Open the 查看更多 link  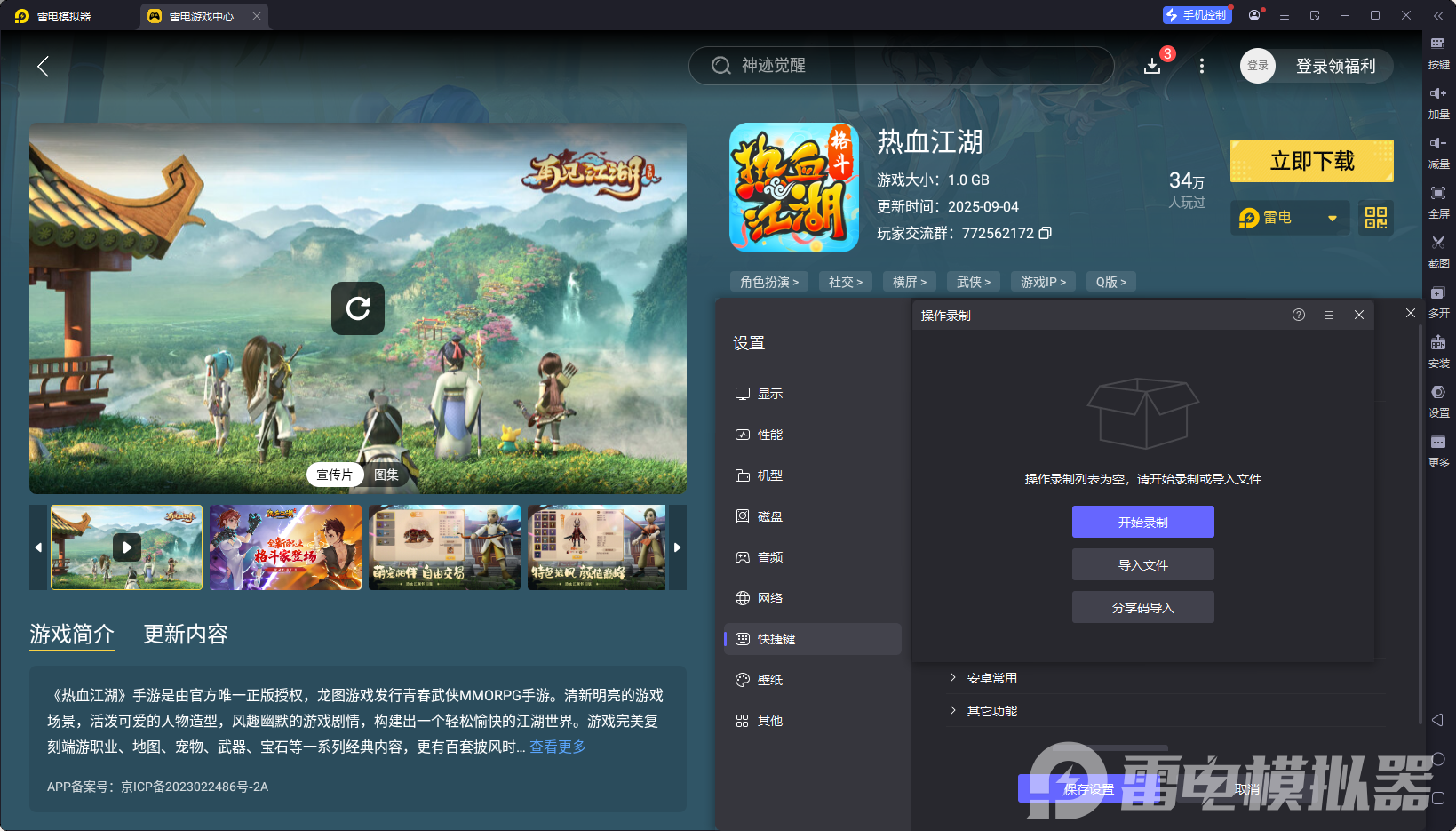tap(558, 747)
